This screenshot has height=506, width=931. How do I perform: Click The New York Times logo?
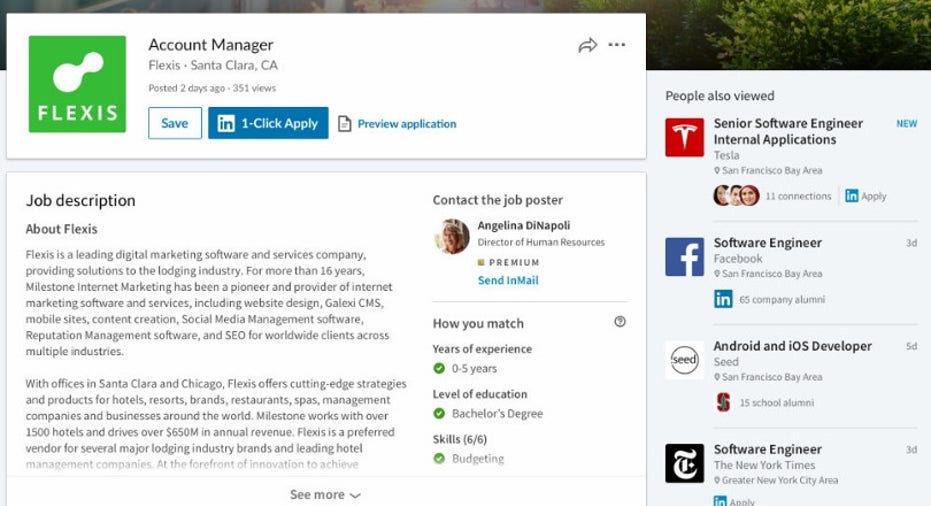pos(685,463)
